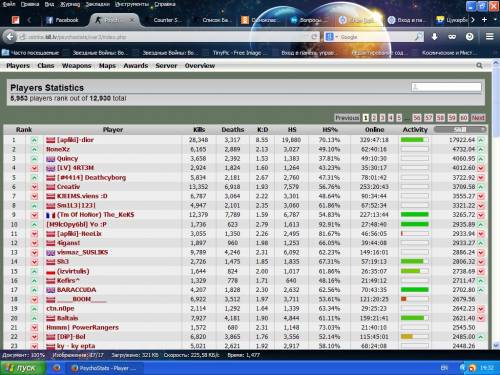
Task: Click the activity bar in the BARACCUDA row
Action: point(415,290)
